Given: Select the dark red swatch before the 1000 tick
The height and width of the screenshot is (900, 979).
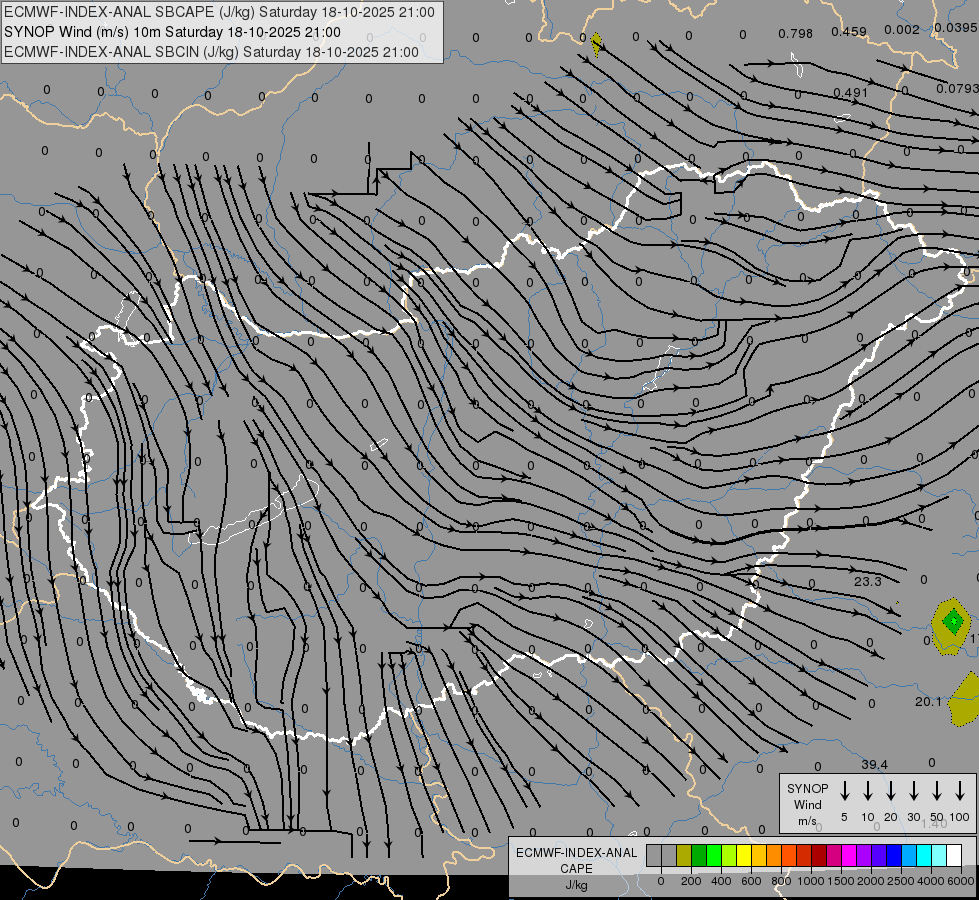Looking at the screenshot, I should click(819, 855).
